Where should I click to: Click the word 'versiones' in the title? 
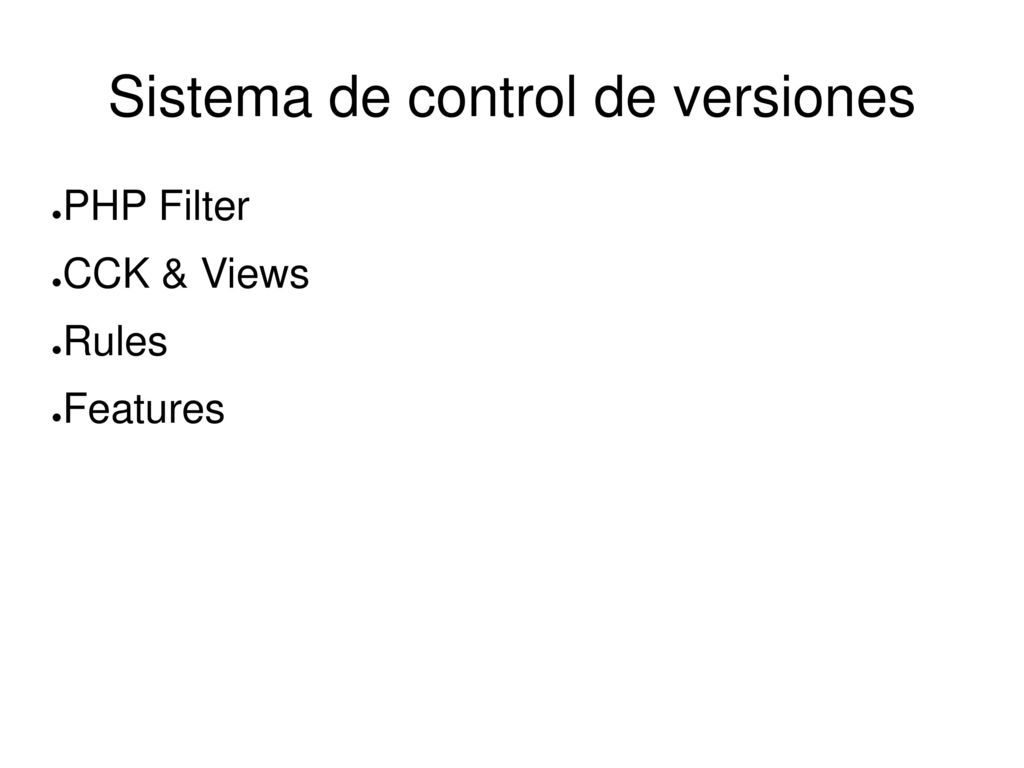point(794,97)
